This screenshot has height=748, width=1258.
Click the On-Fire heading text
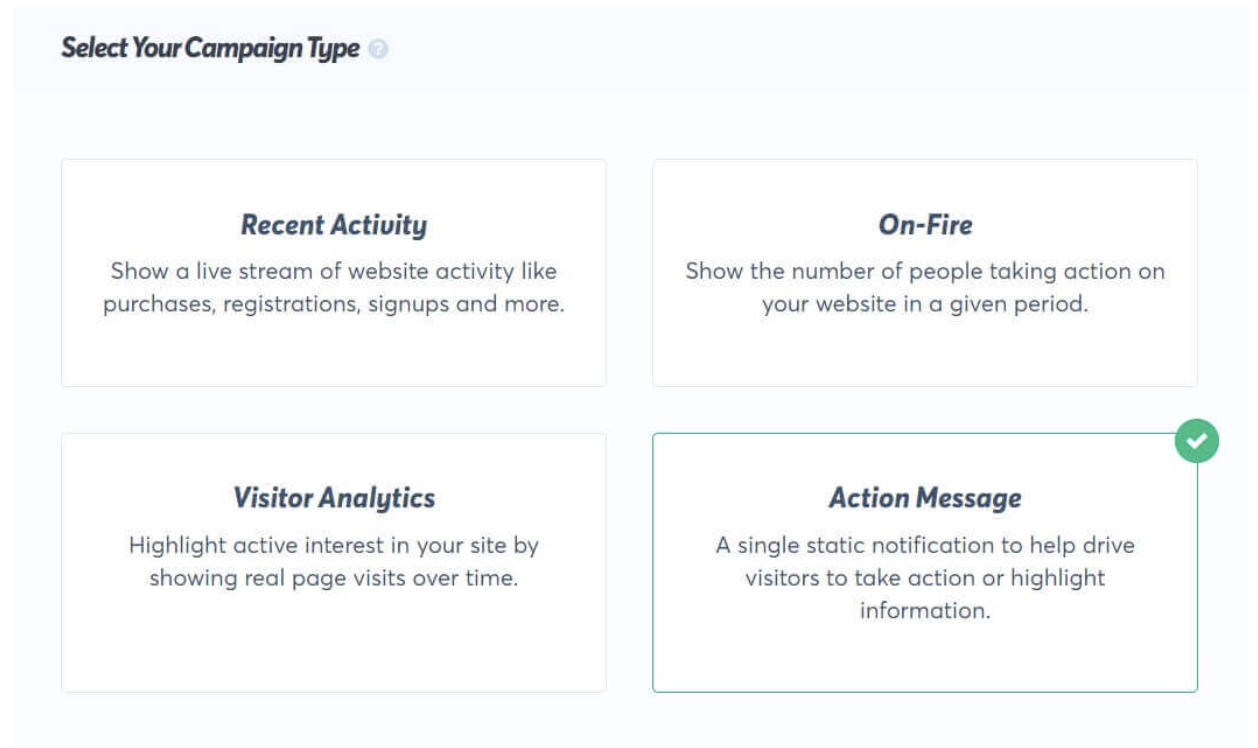[x=925, y=225]
